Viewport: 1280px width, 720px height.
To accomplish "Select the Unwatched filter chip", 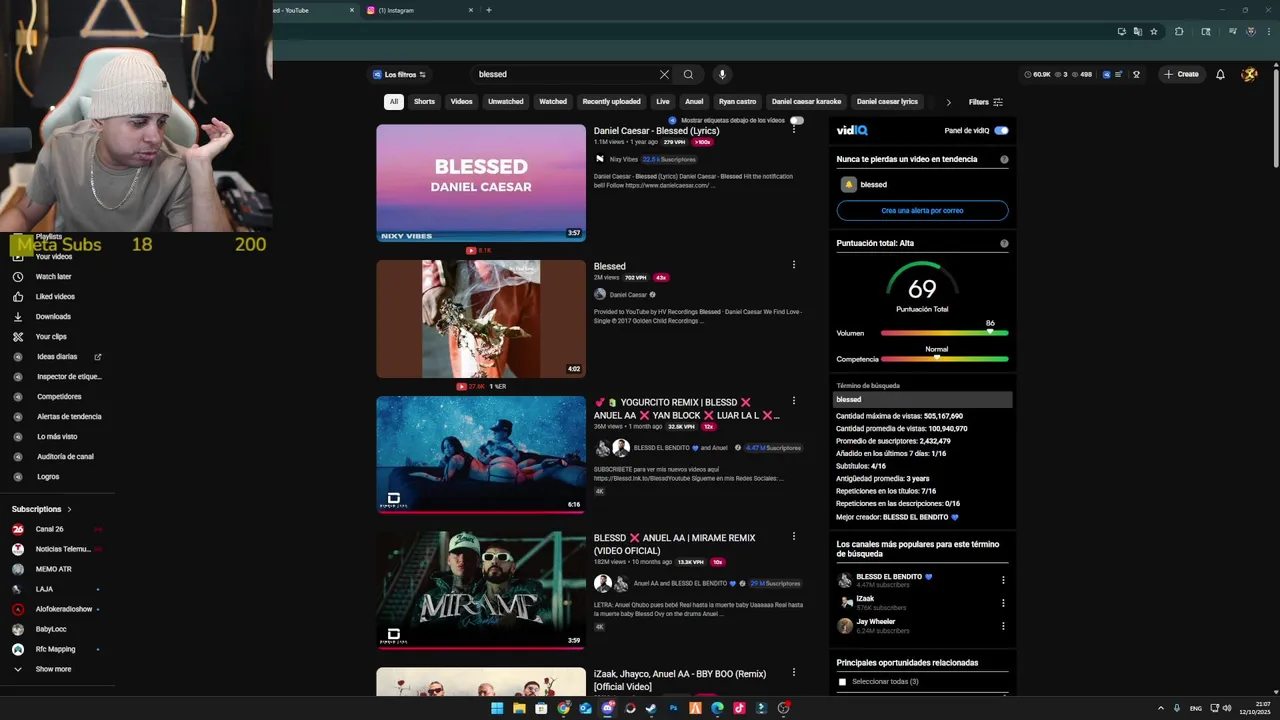I will click(506, 102).
